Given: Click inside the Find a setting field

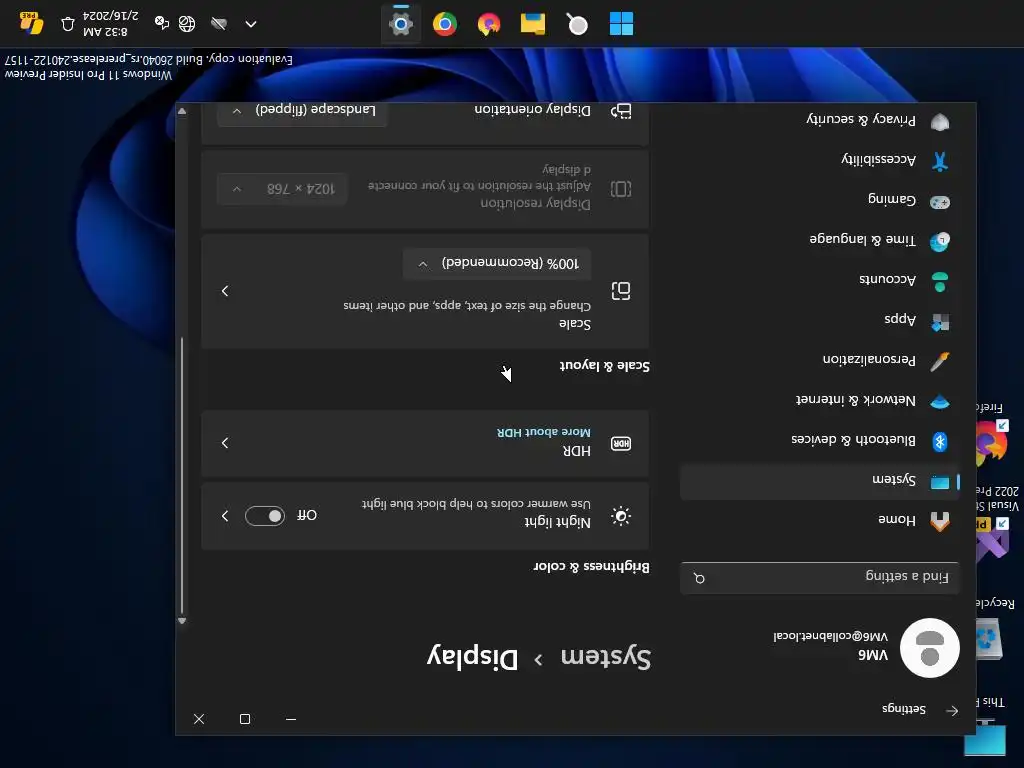Looking at the screenshot, I should click(820, 578).
